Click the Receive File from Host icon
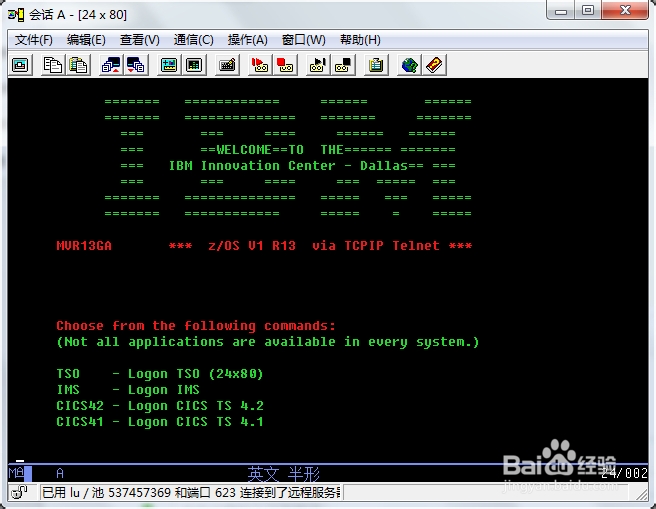This screenshot has height=509, width=656. click(136, 65)
